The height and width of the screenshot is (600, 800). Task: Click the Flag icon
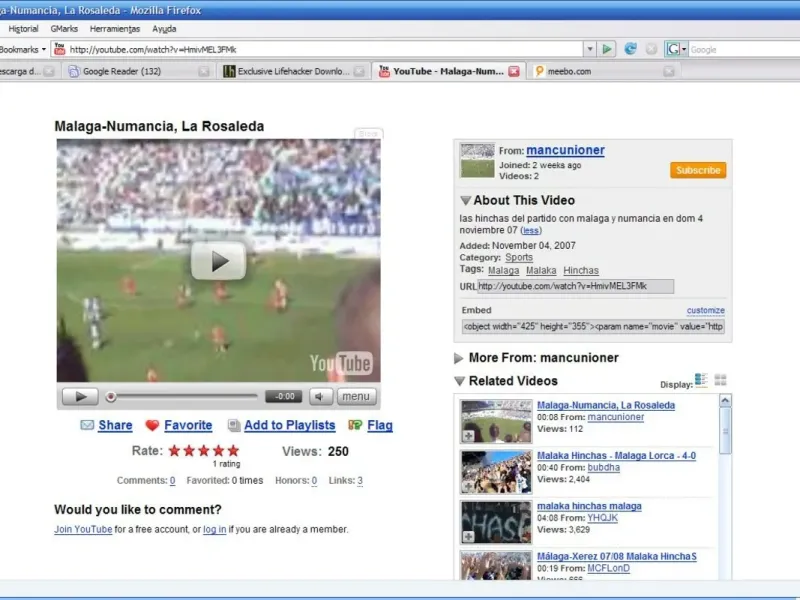355,425
